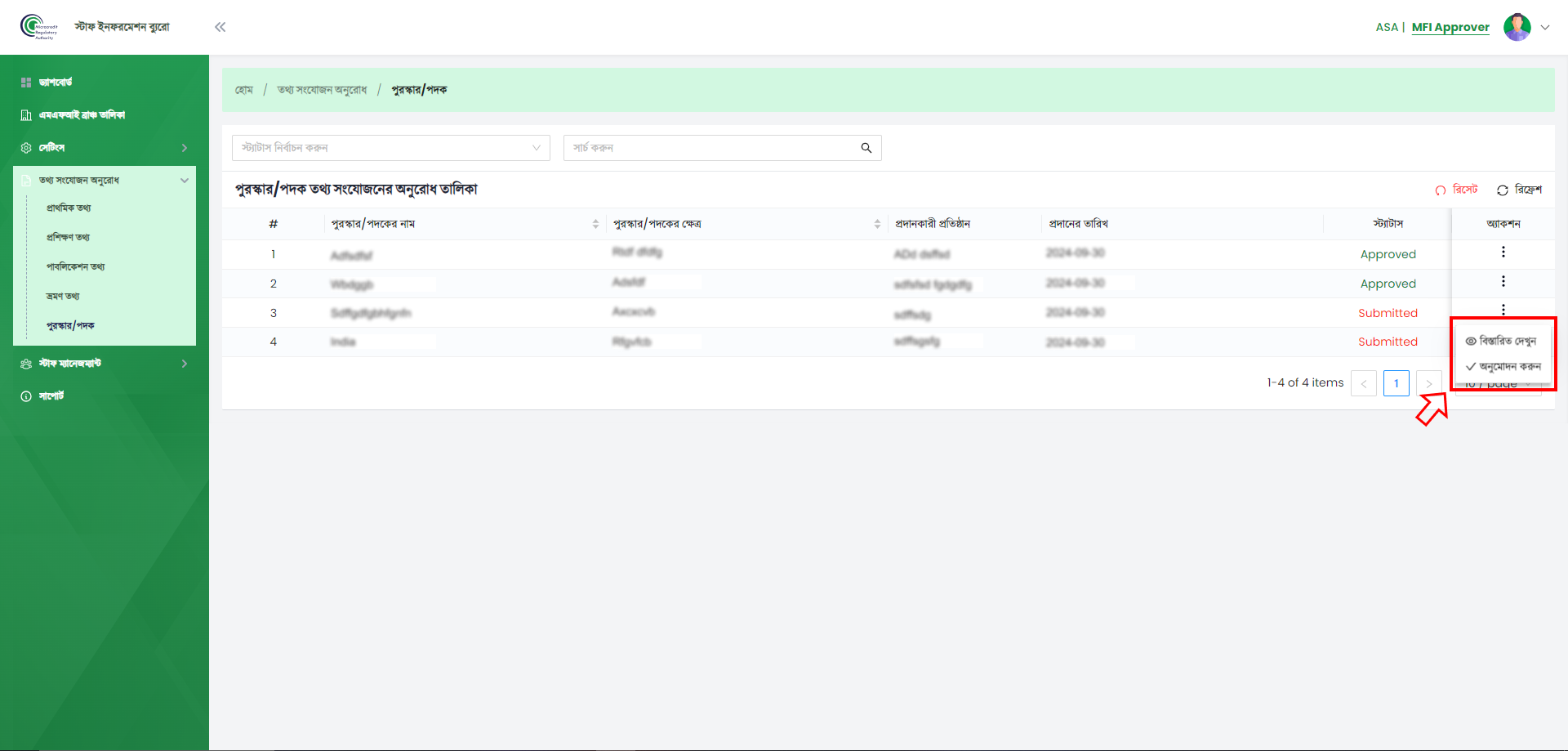Image resolution: width=1568 pixels, height=751 pixels.
Task: Open three-dot action menu for row 3
Action: pos(1503,310)
